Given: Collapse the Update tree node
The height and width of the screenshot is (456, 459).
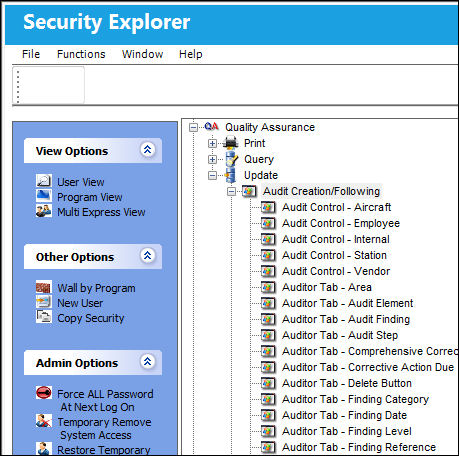Looking at the screenshot, I should [212, 175].
